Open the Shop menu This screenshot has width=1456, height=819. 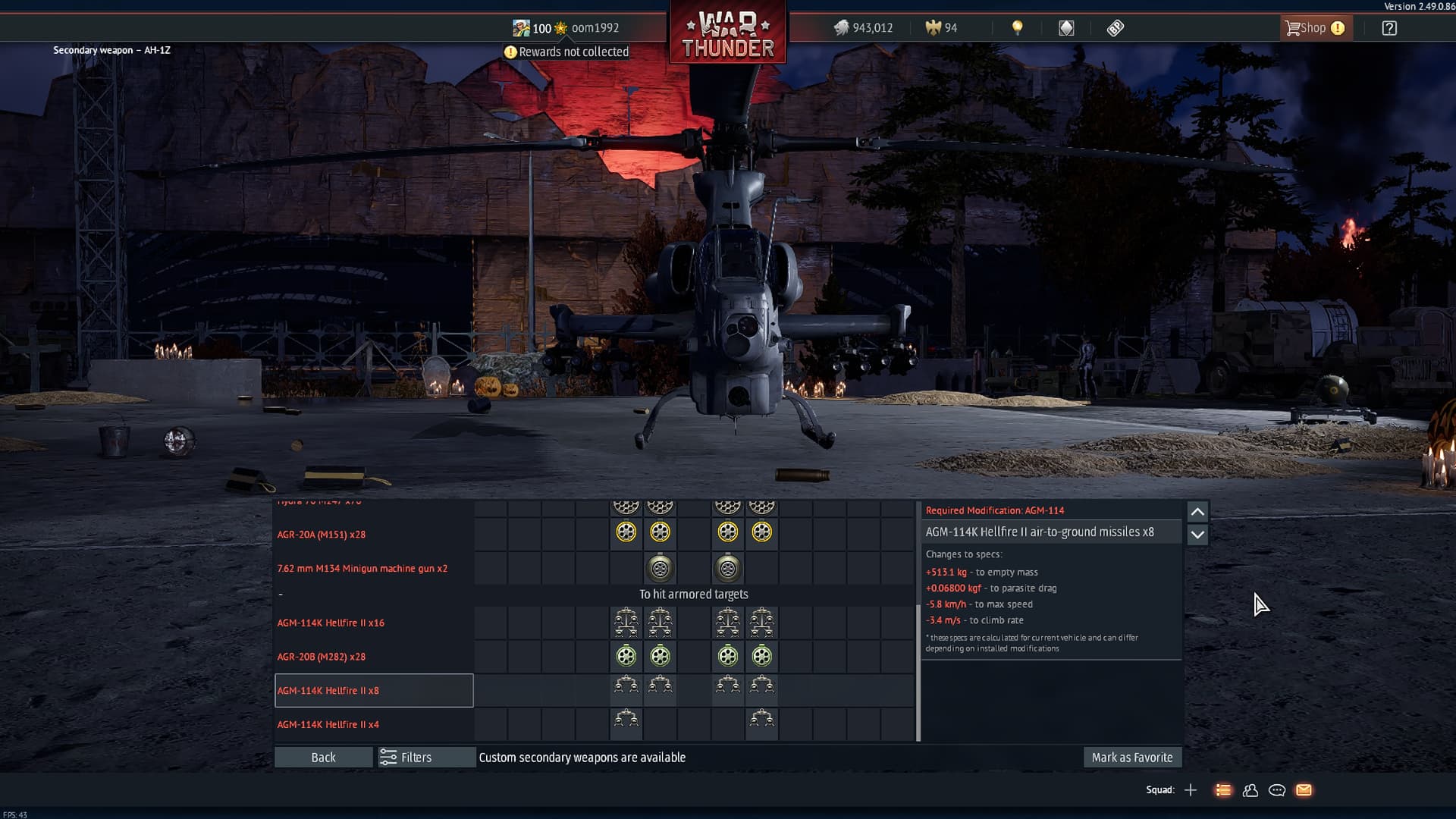click(x=1314, y=28)
